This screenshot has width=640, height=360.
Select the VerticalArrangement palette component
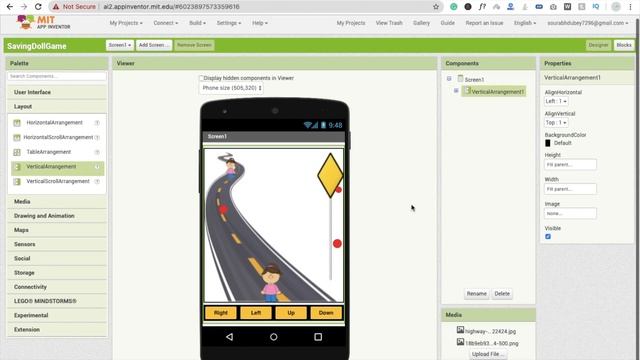click(x=57, y=167)
